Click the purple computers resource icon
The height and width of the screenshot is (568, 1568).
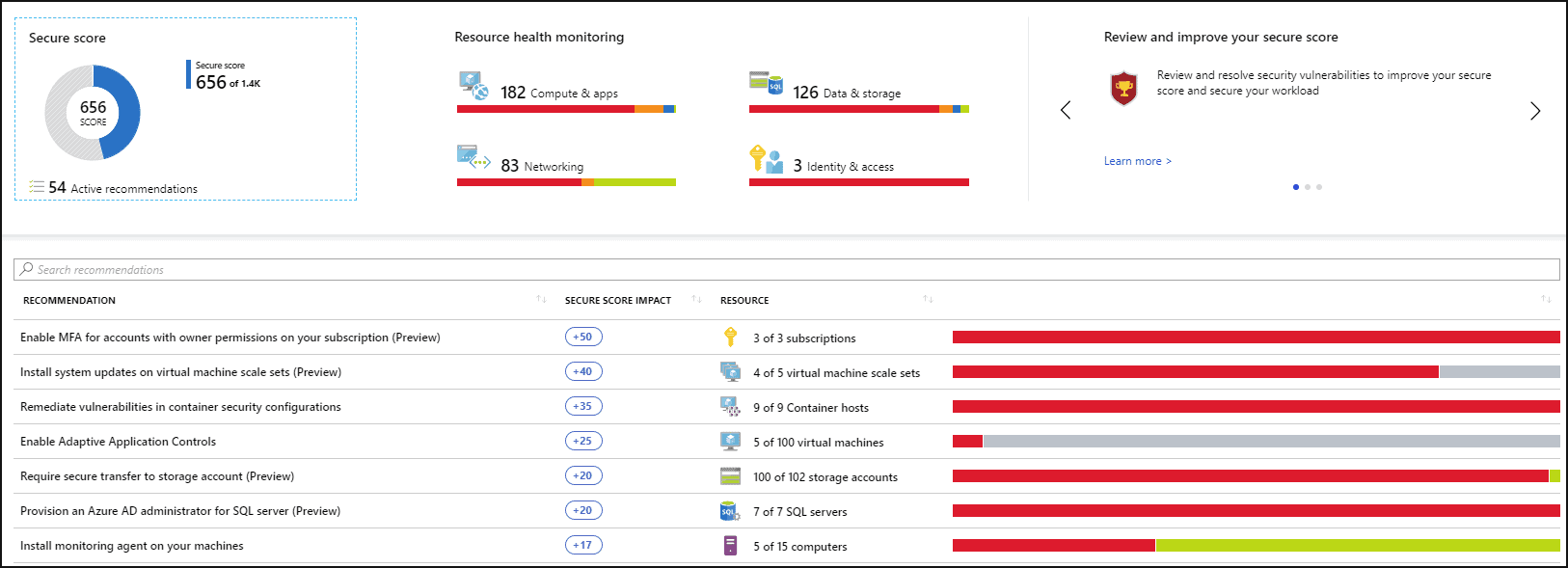point(730,546)
